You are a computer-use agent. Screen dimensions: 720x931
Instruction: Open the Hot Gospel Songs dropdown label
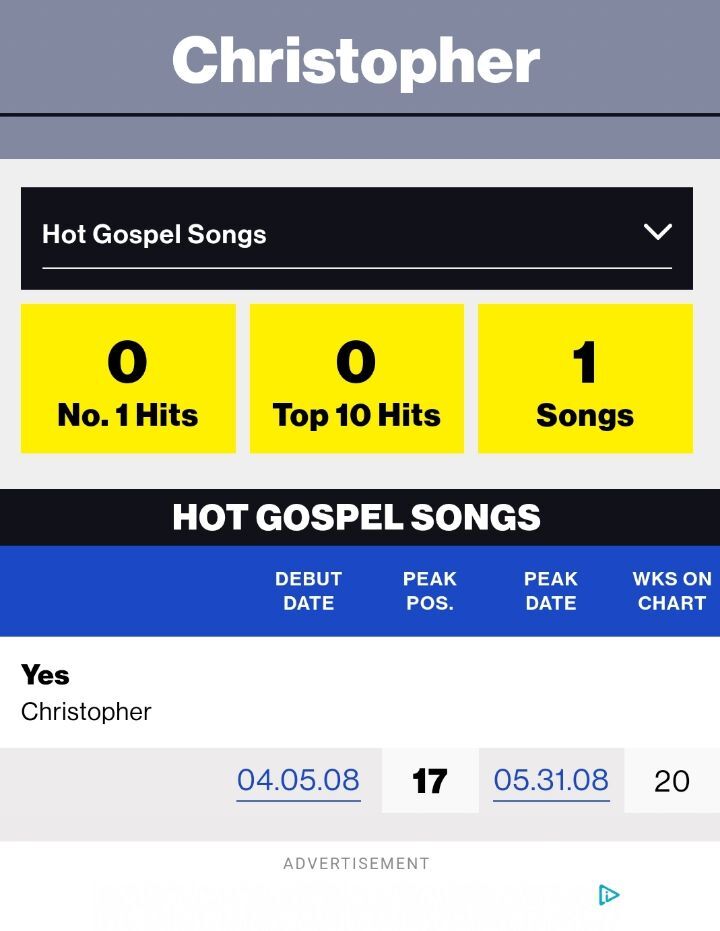154,235
